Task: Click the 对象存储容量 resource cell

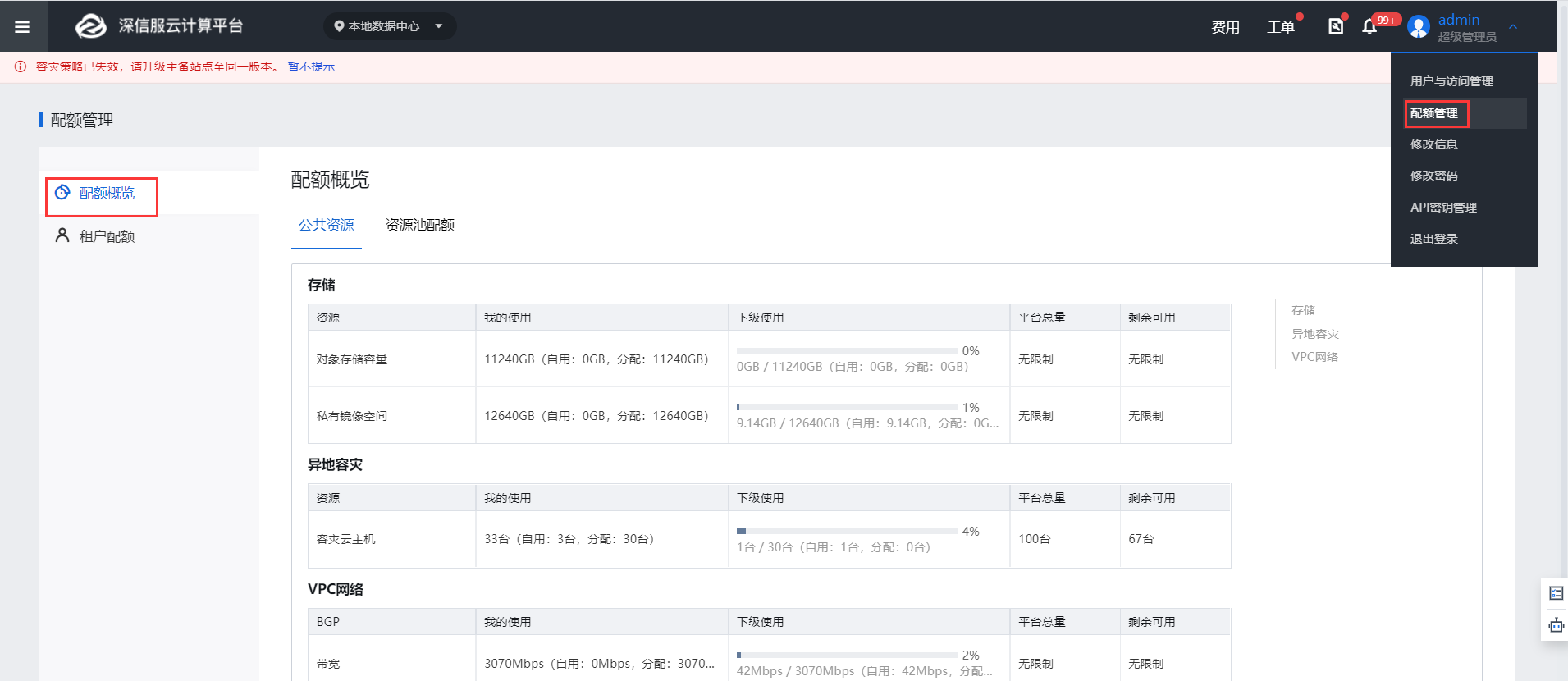Action: (392, 359)
